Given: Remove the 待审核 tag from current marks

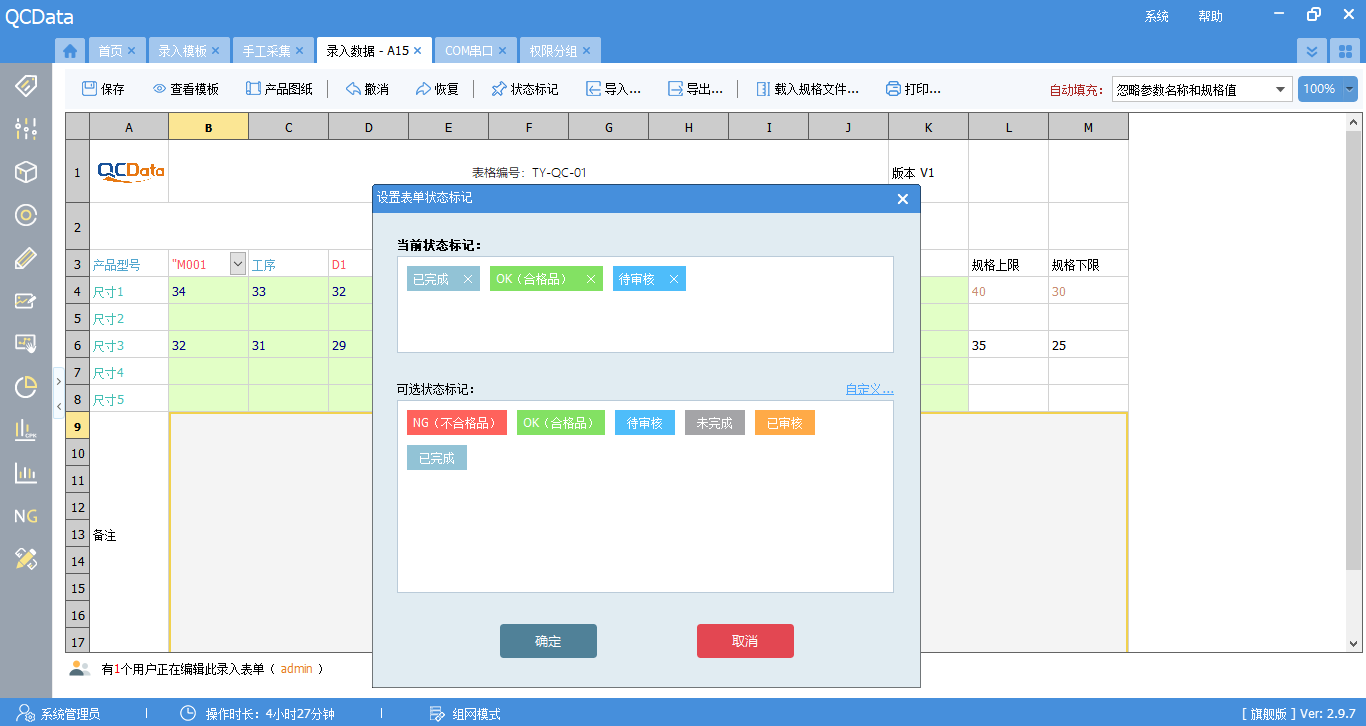Looking at the screenshot, I should (674, 279).
